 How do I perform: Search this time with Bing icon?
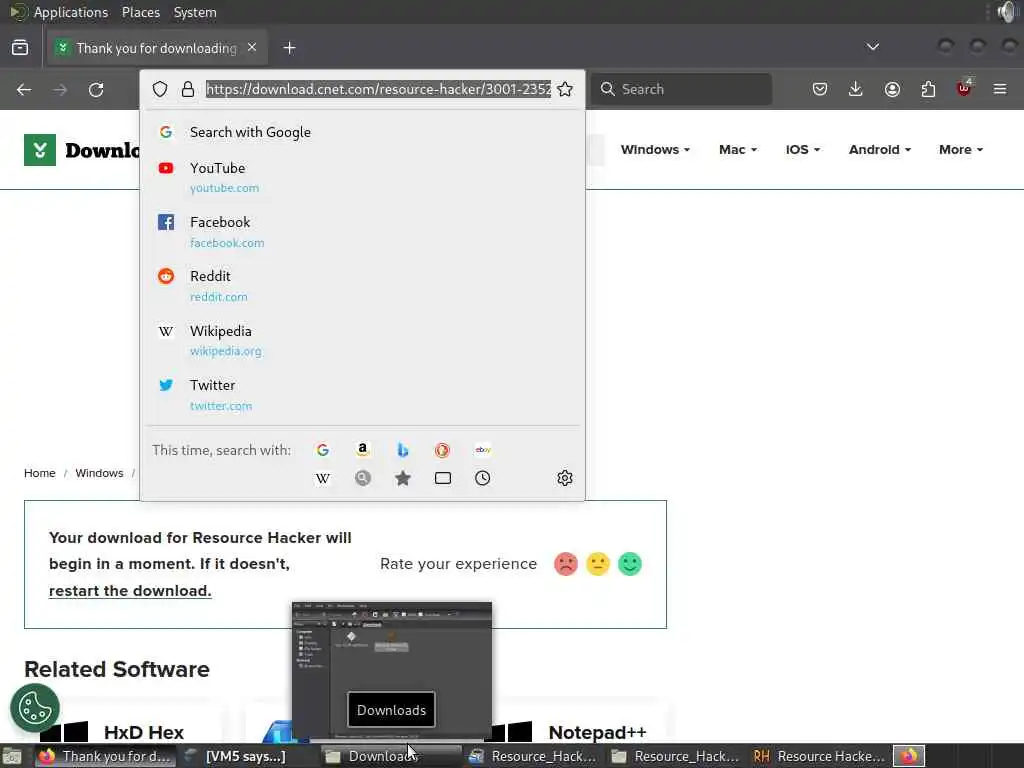[403, 450]
